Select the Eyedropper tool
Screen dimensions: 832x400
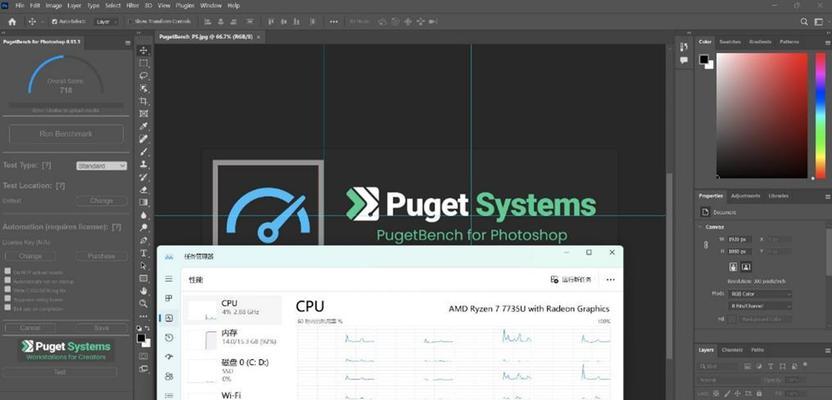pos(143,126)
